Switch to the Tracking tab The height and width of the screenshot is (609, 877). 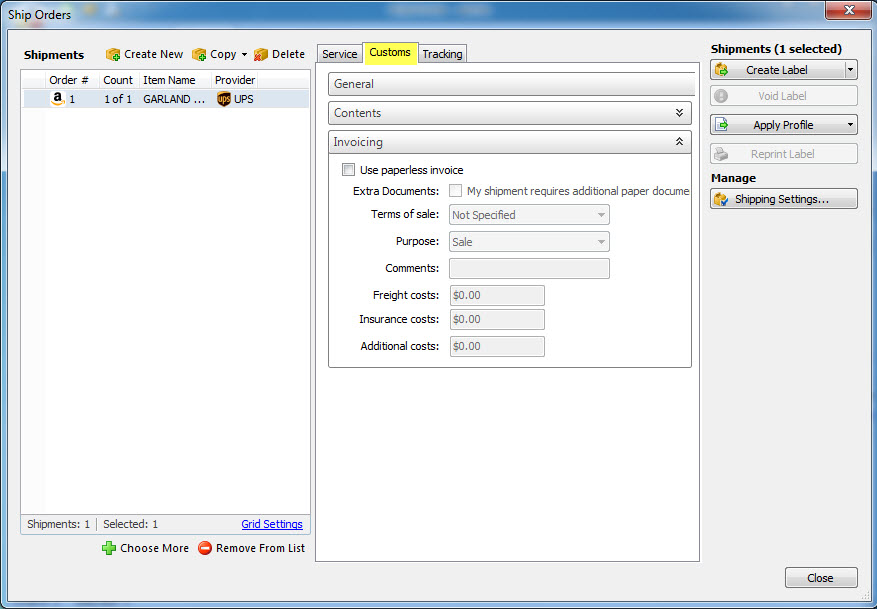click(x=442, y=54)
